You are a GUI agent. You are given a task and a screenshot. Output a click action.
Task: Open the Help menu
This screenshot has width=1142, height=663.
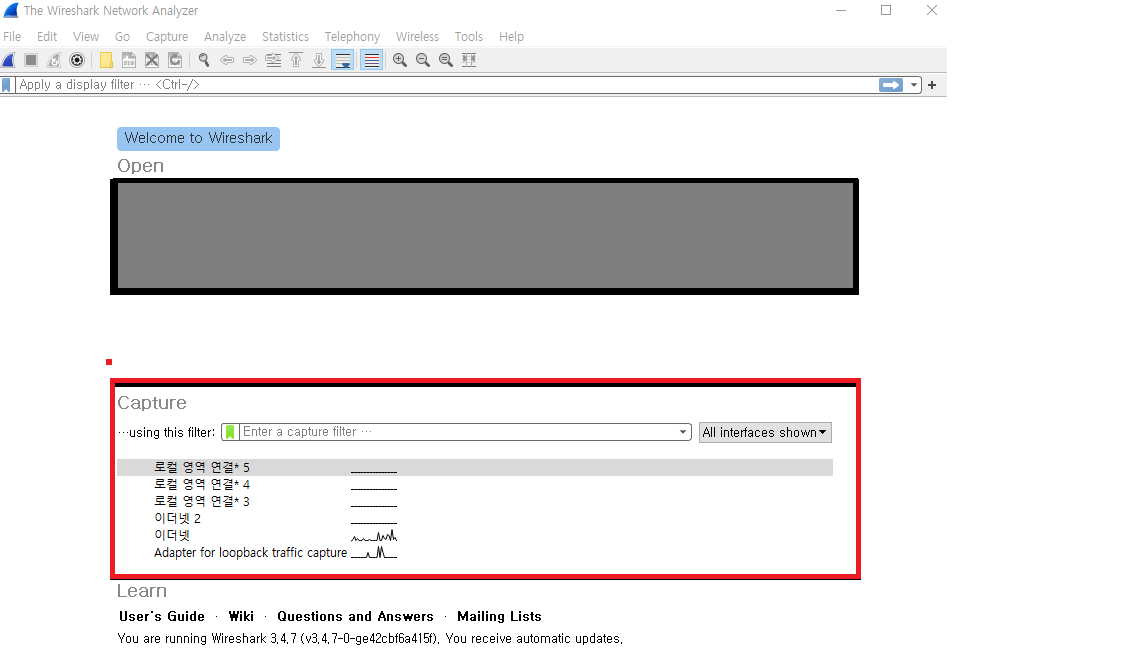pos(511,36)
